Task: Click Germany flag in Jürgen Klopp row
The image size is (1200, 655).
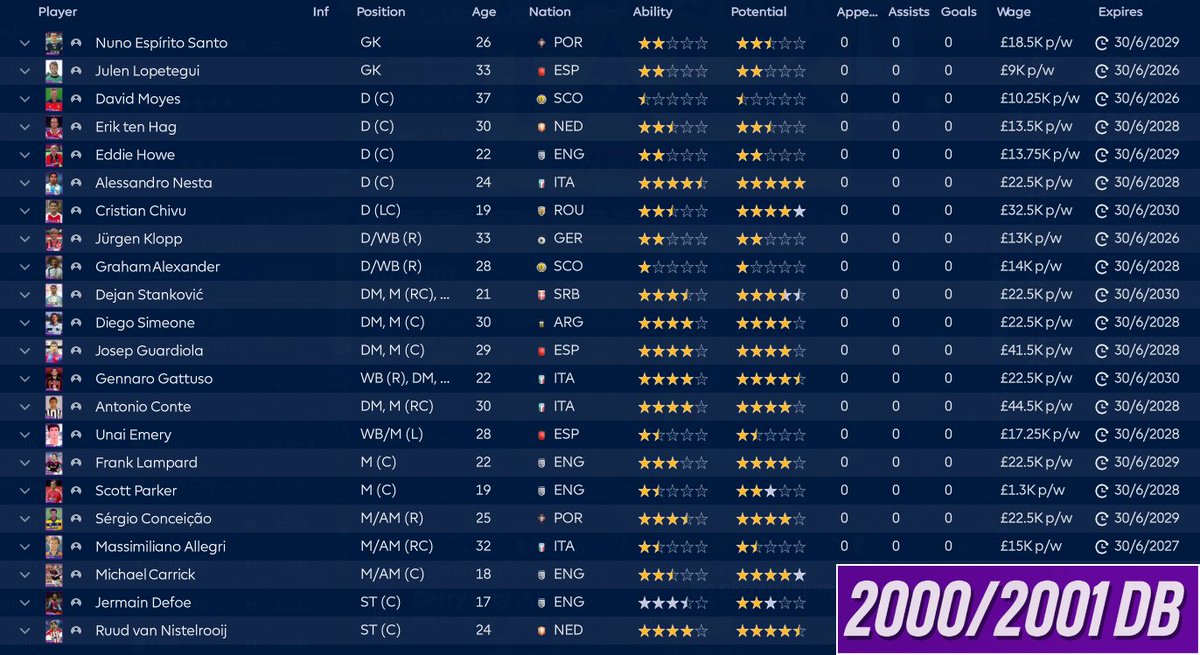Action: 541,239
